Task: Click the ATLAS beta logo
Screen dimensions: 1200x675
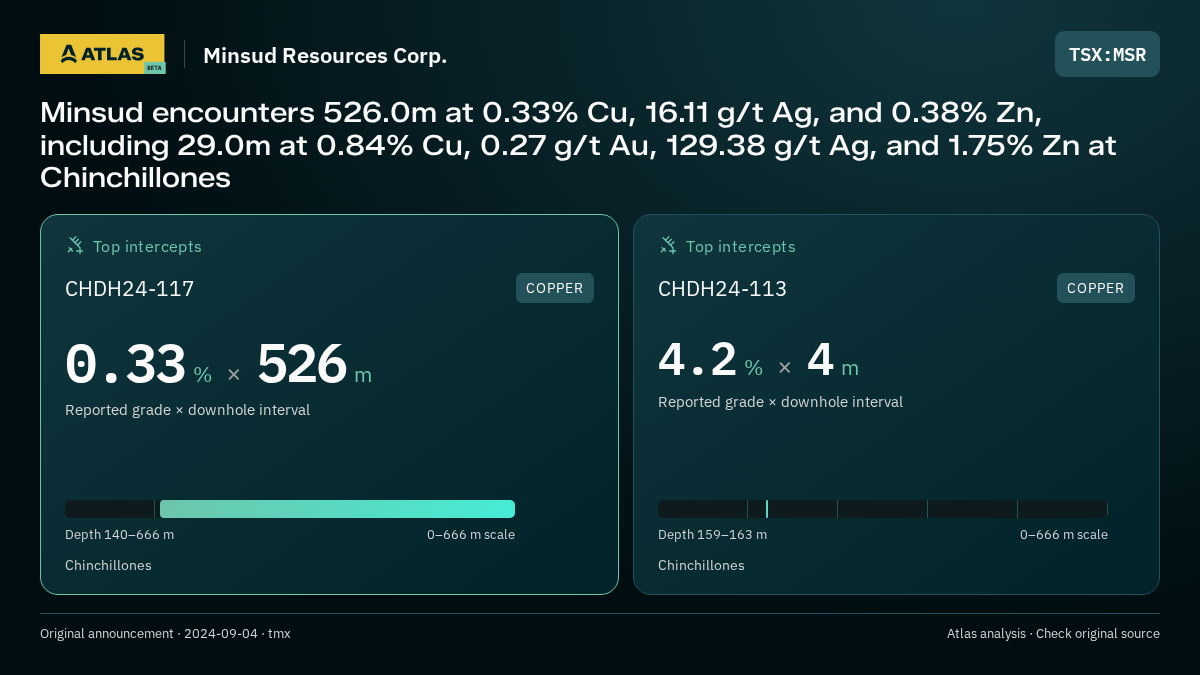Action: [x=102, y=54]
